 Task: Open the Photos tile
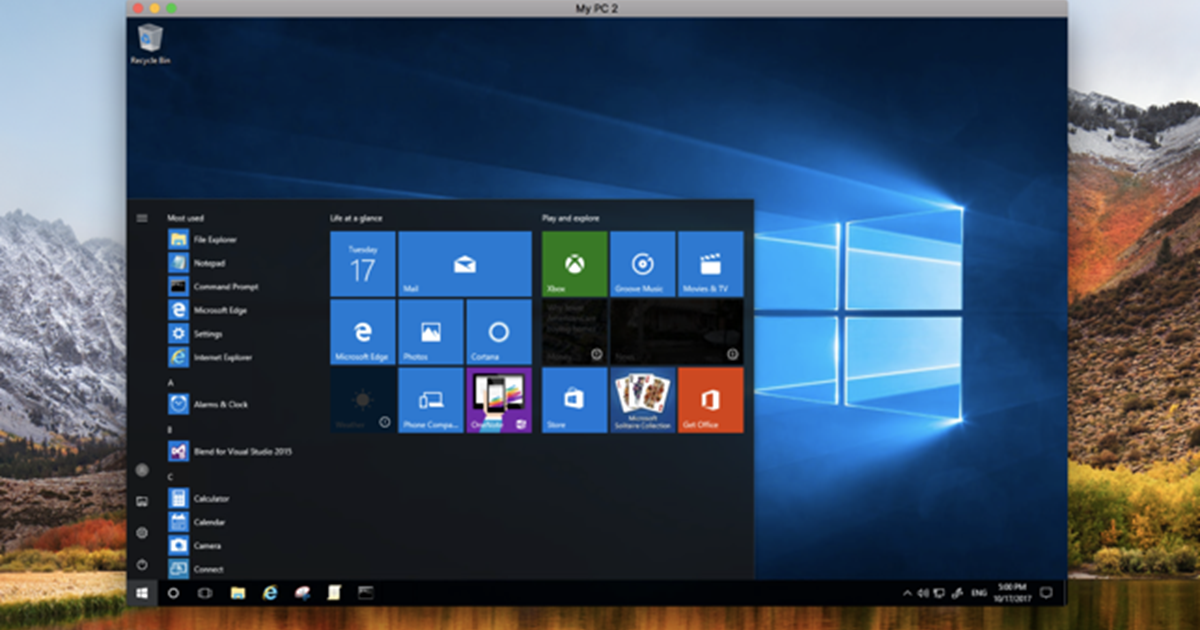point(430,332)
